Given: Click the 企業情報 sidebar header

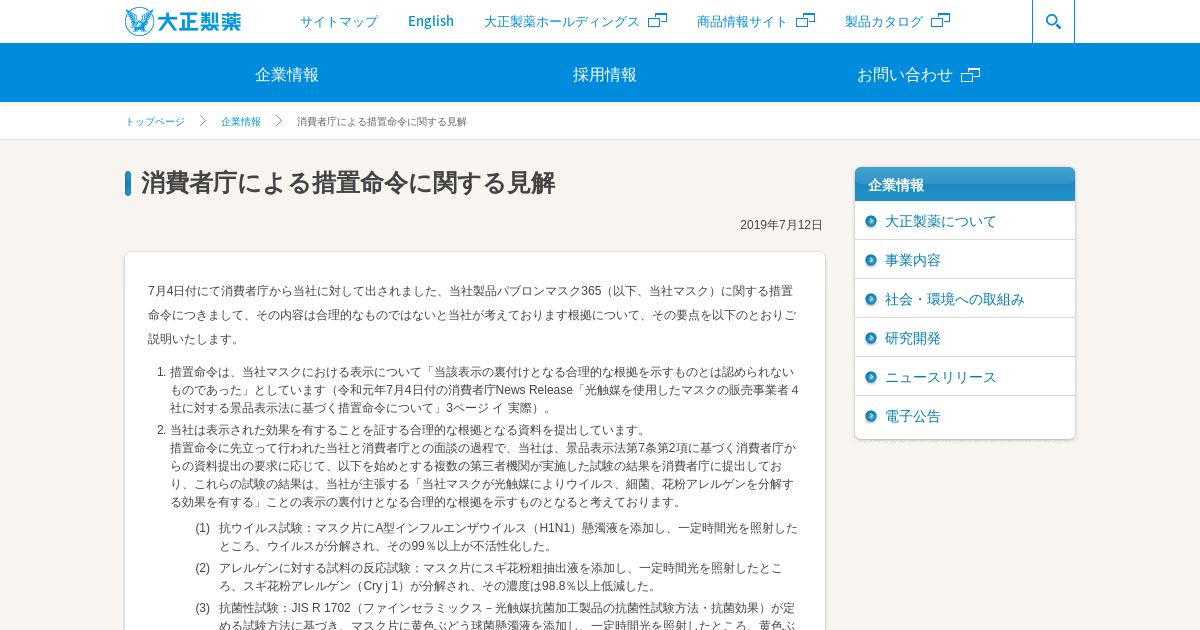Looking at the screenshot, I should (x=965, y=184).
